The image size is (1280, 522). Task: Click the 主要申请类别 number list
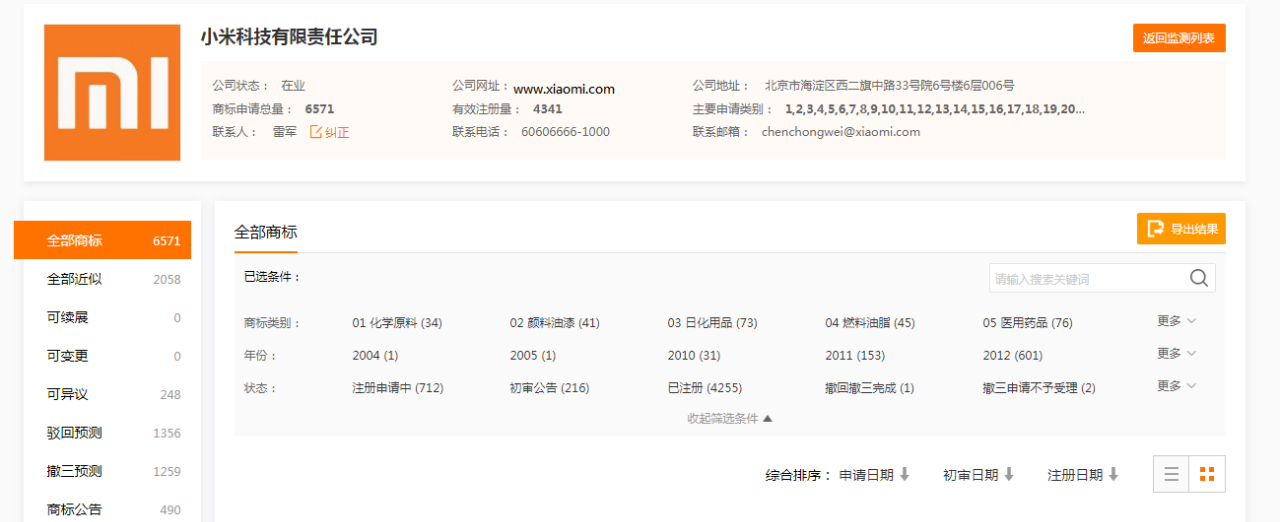click(935, 108)
